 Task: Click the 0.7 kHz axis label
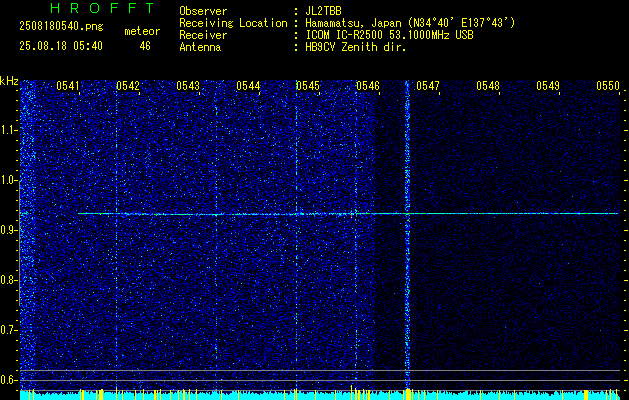pyautogui.click(x=8, y=330)
